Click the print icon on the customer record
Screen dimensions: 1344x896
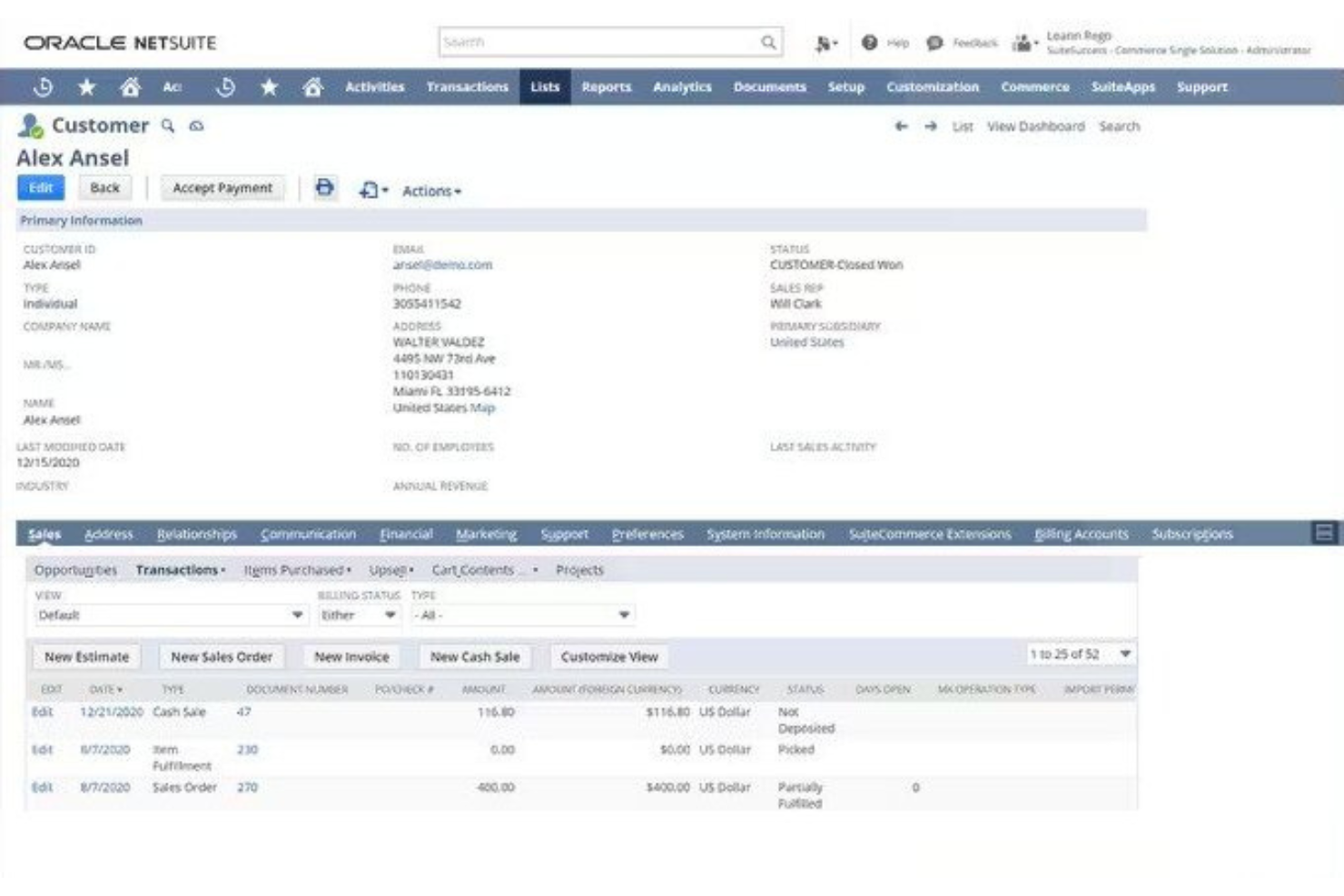pos(325,189)
